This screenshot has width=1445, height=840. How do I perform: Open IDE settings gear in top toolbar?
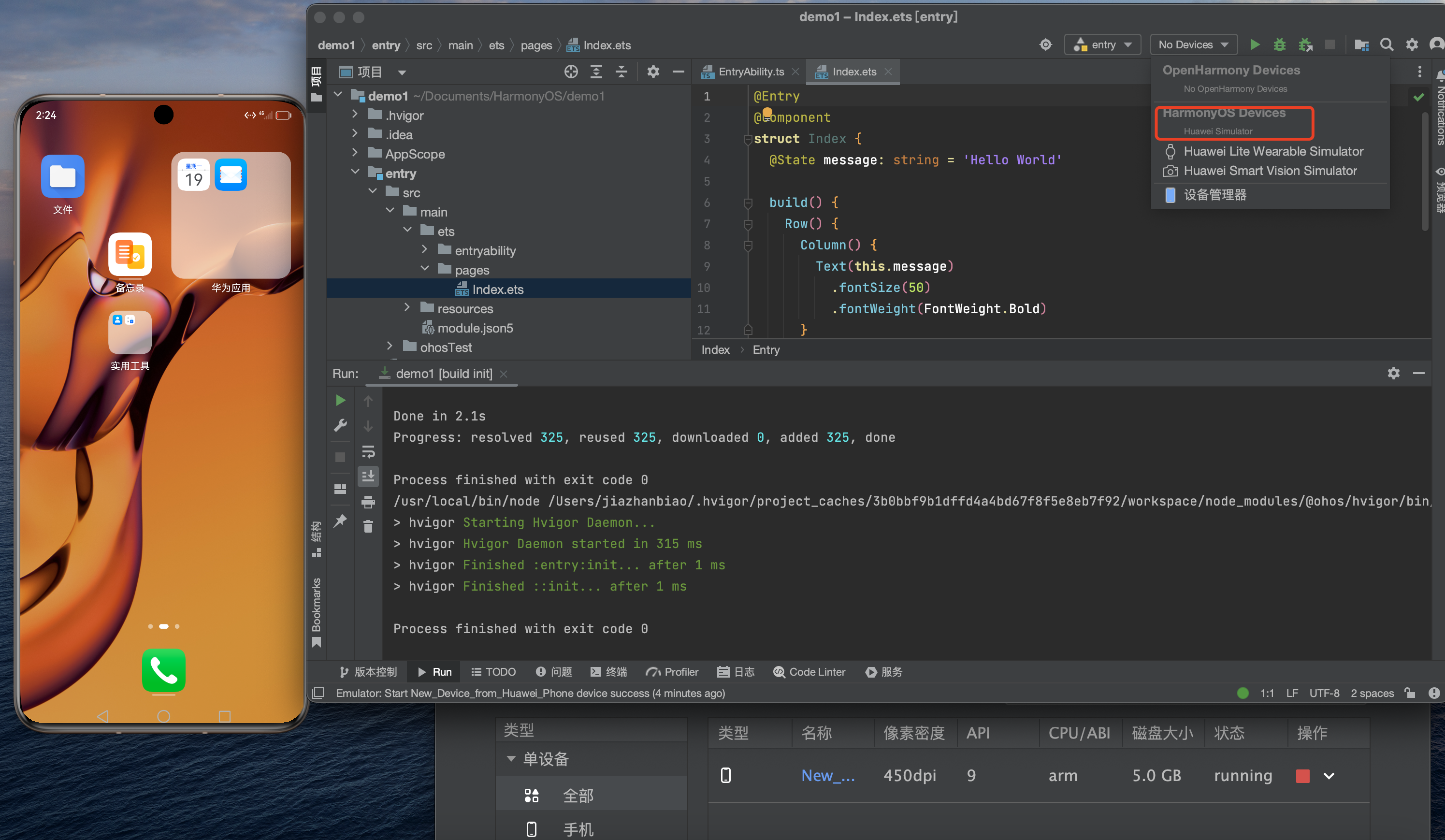click(1412, 45)
